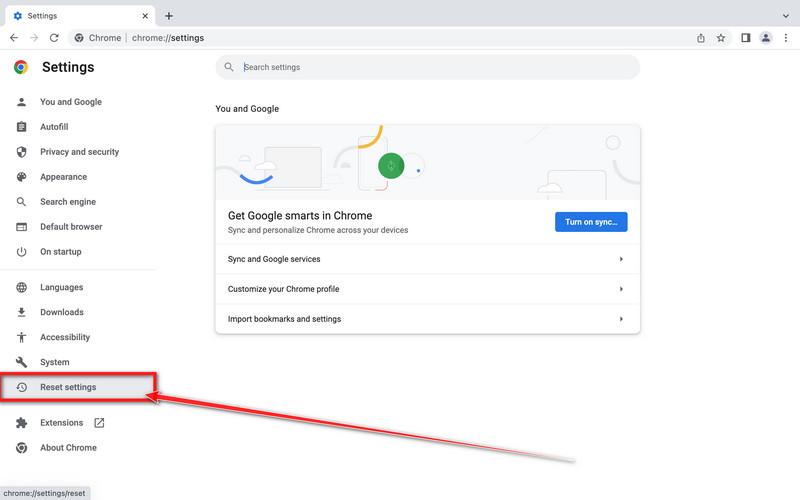Click the Default browser window icon
Image resolution: width=800 pixels, height=500 pixels.
21,227
